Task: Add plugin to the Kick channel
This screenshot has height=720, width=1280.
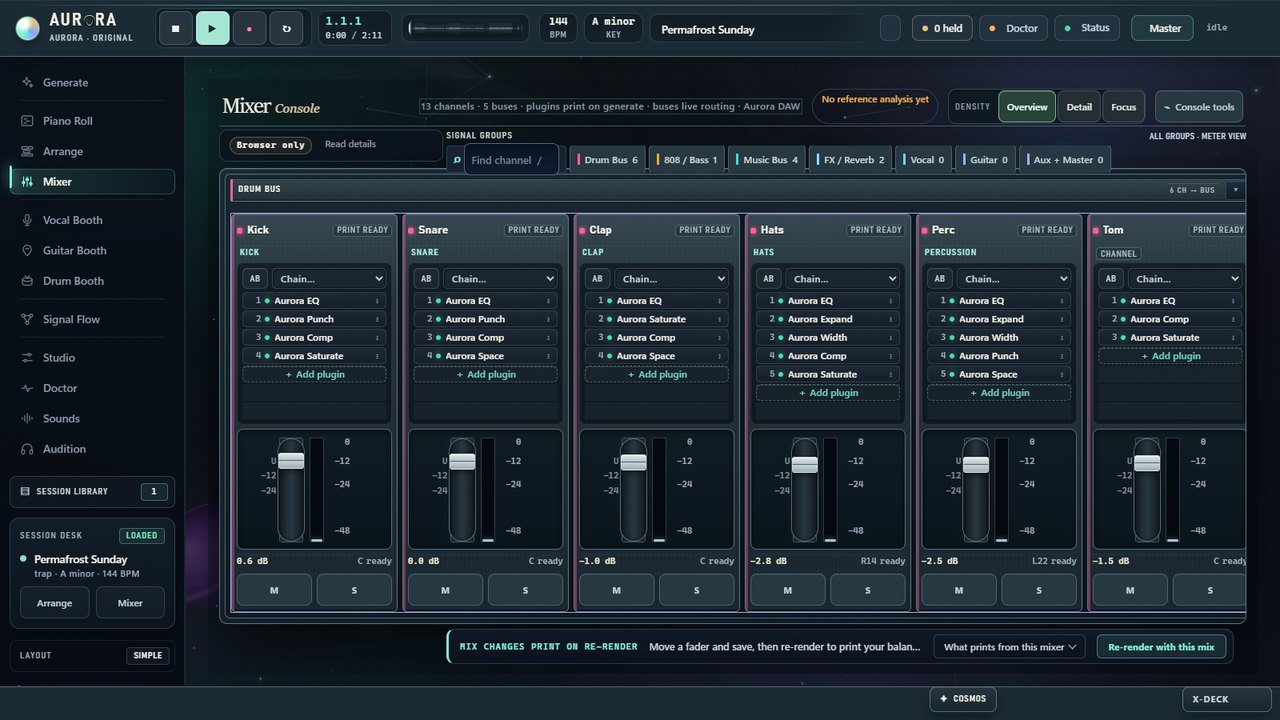Action: click(x=314, y=375)
